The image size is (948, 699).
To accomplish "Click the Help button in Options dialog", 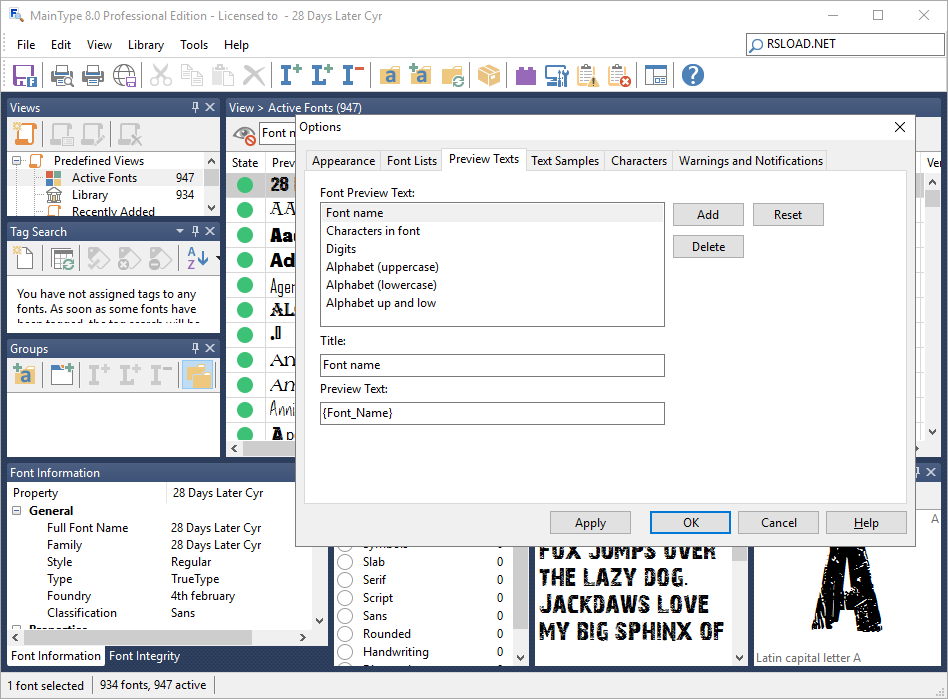I will [x=866, y=523].
